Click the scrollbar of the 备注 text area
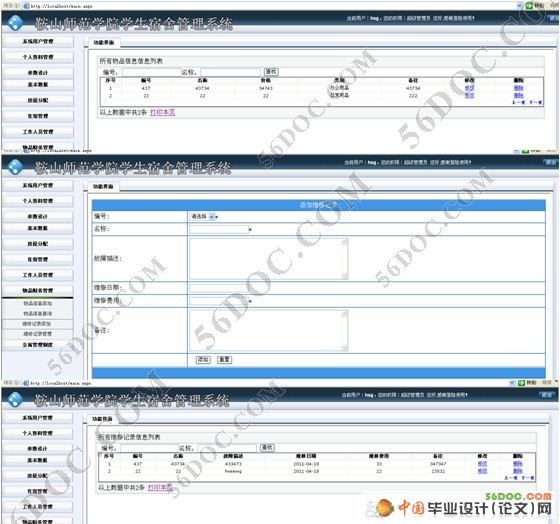The width and height of the screenshot is (560, 524). 344,330
